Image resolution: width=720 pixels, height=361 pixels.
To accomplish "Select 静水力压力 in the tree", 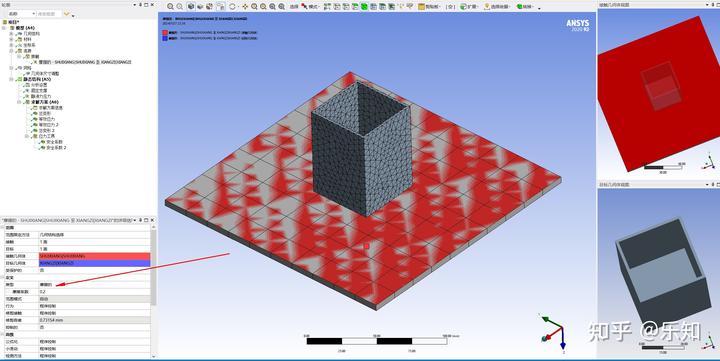I will coord(41,96).
